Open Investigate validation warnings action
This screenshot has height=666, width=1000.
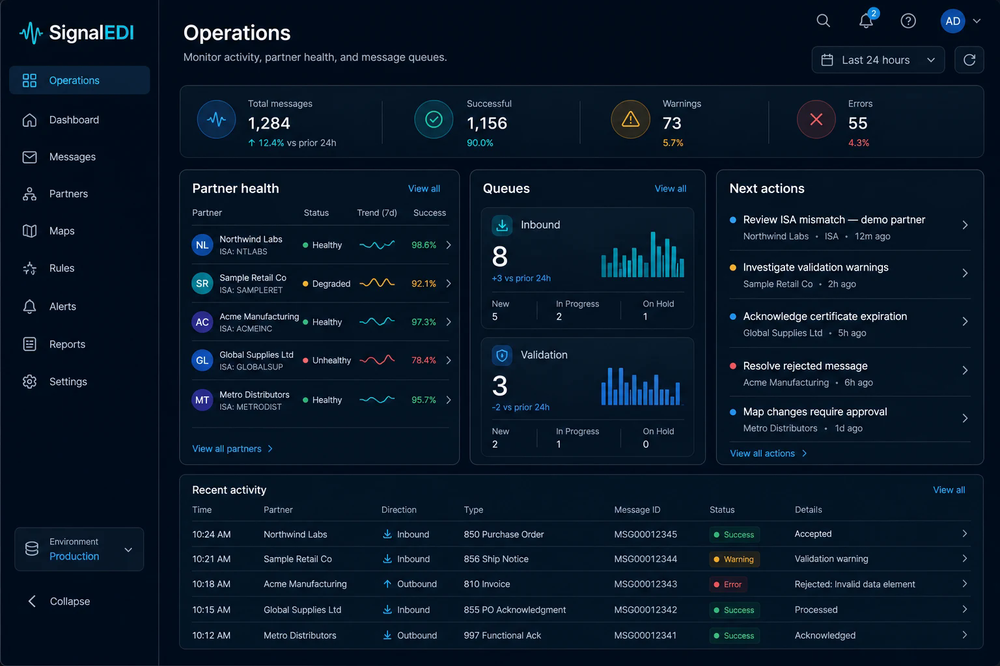click(x=849, y=275)
